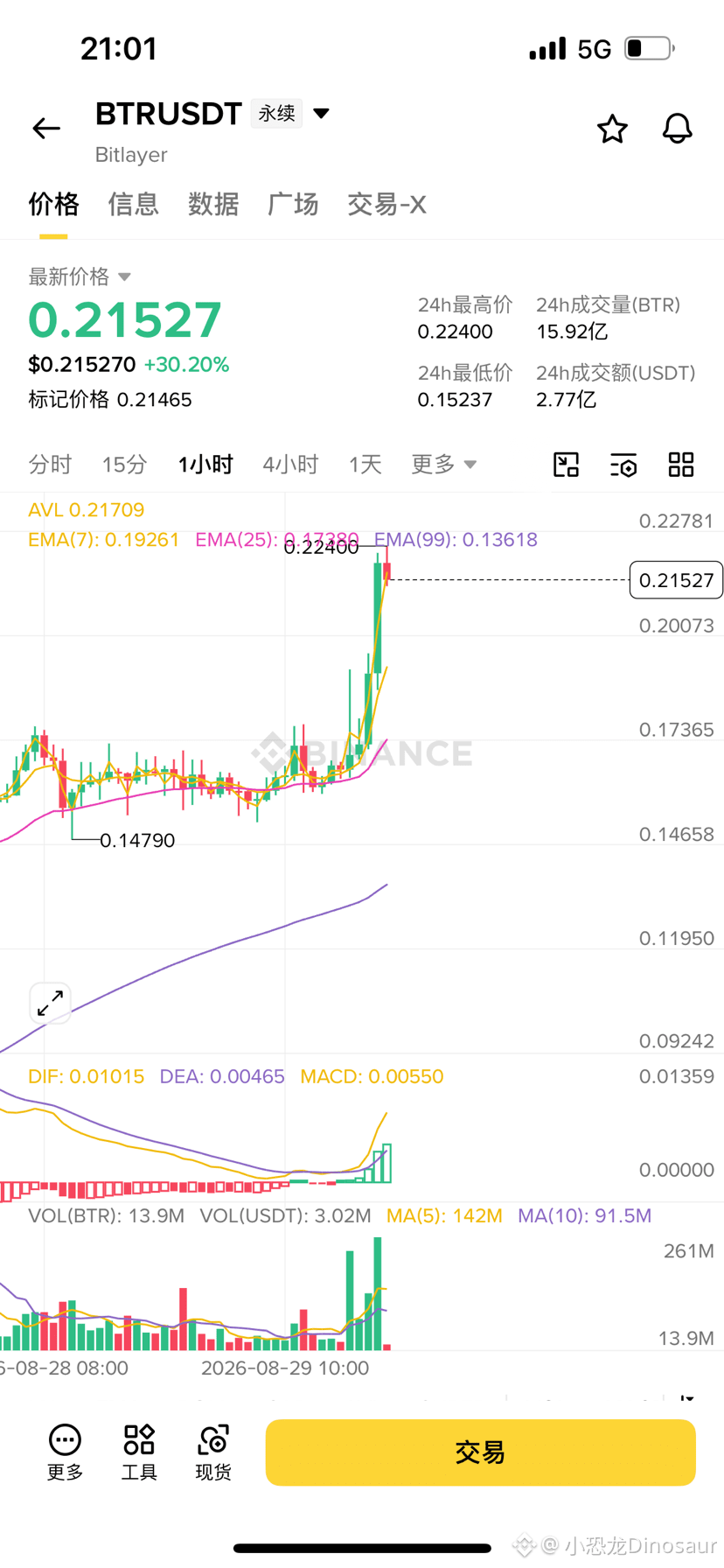Image resolution: width=724 pixels, height=1568 pixels.
Task: Tap the 24h最低价 value 0.15237
Action: (x=455, y=400)
